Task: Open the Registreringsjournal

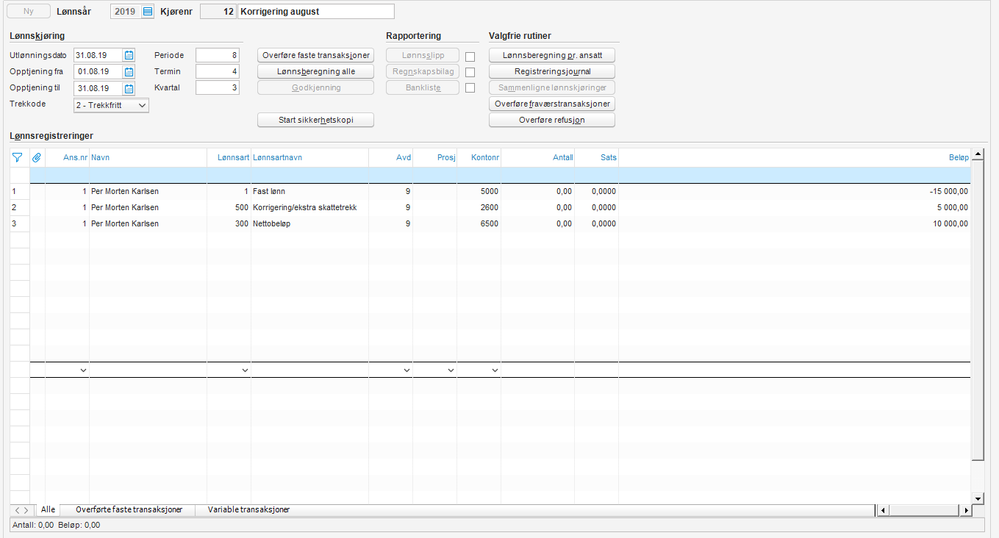Action: click(552, 71)
